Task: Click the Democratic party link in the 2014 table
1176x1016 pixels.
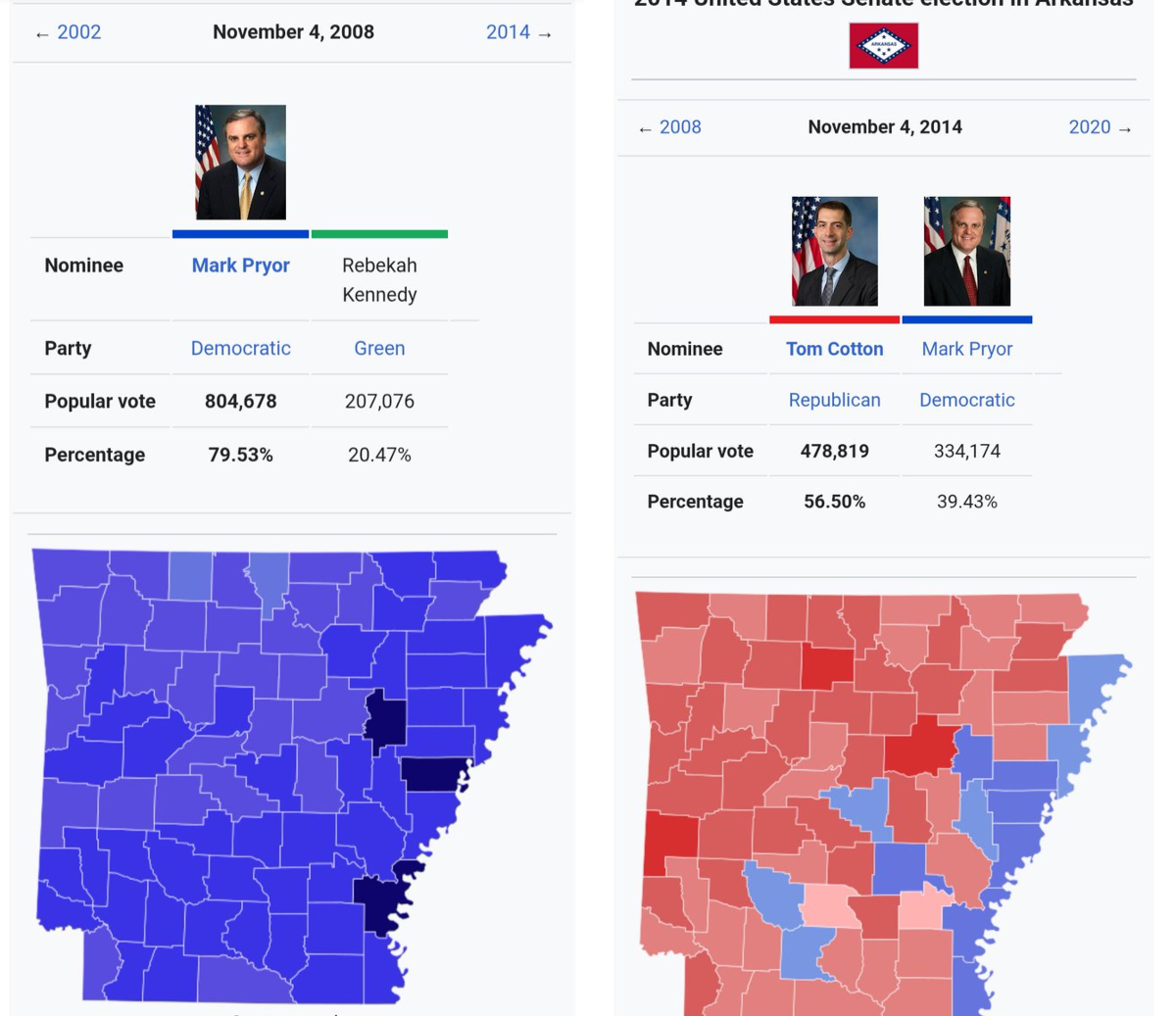Action: point(967,400)
